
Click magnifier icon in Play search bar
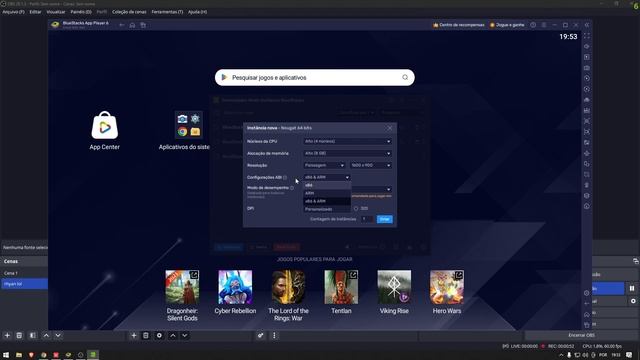pos(405,77)
